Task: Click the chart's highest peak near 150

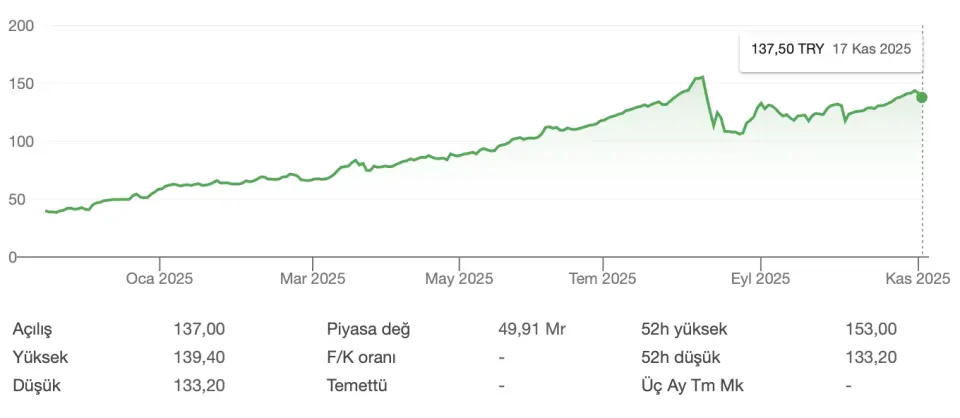Action: [x=701, y=77]
